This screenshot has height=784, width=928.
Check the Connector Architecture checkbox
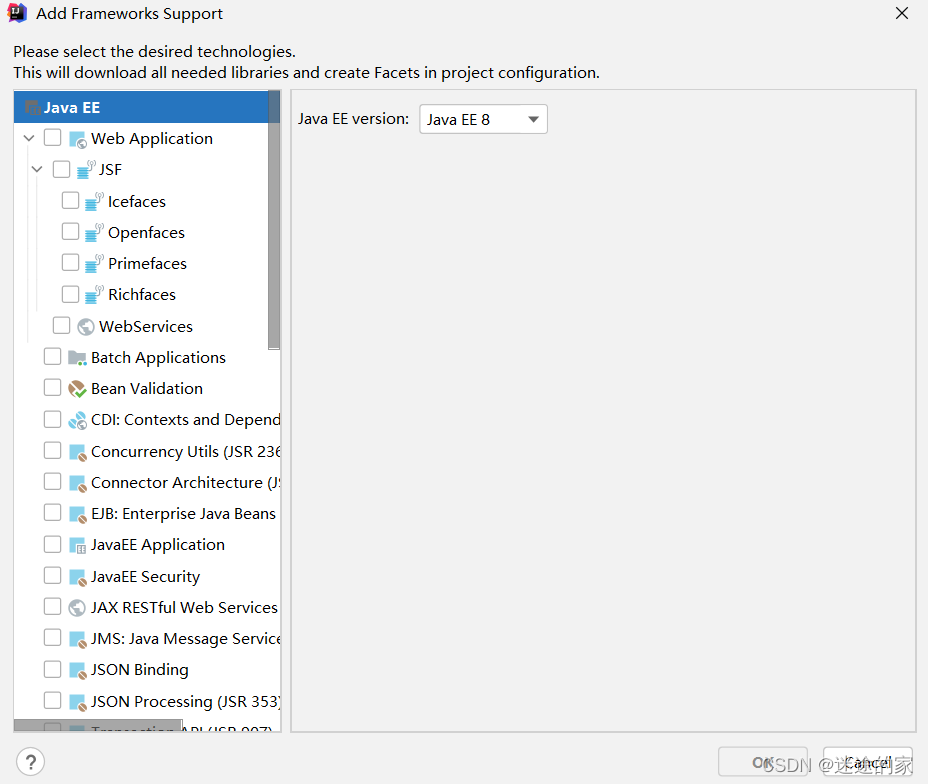53,482
